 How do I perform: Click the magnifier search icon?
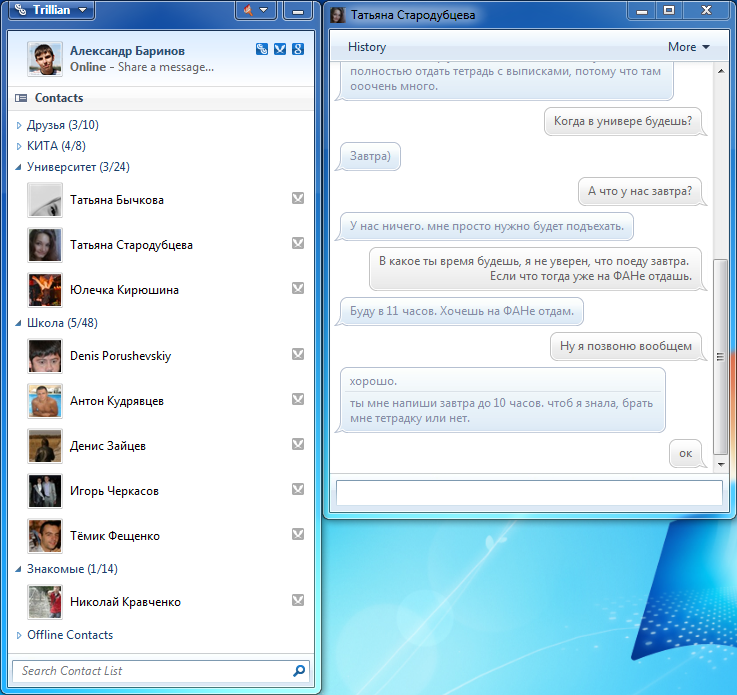(x=299, y=671)
